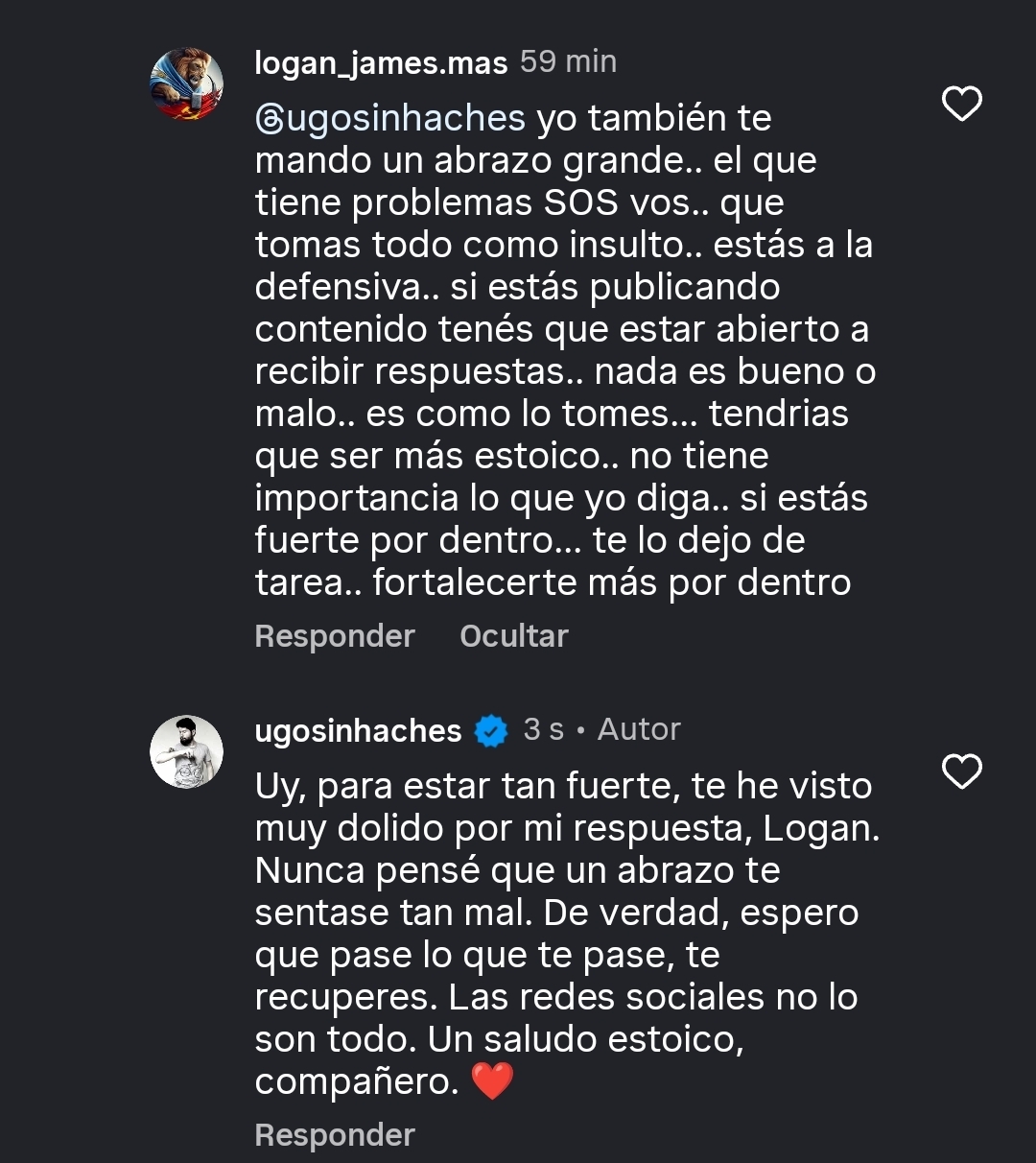Screen dimensions: 1036x1163
Task: Like the ugosinhaches author reply with the heart
Action: click(961, 771)
